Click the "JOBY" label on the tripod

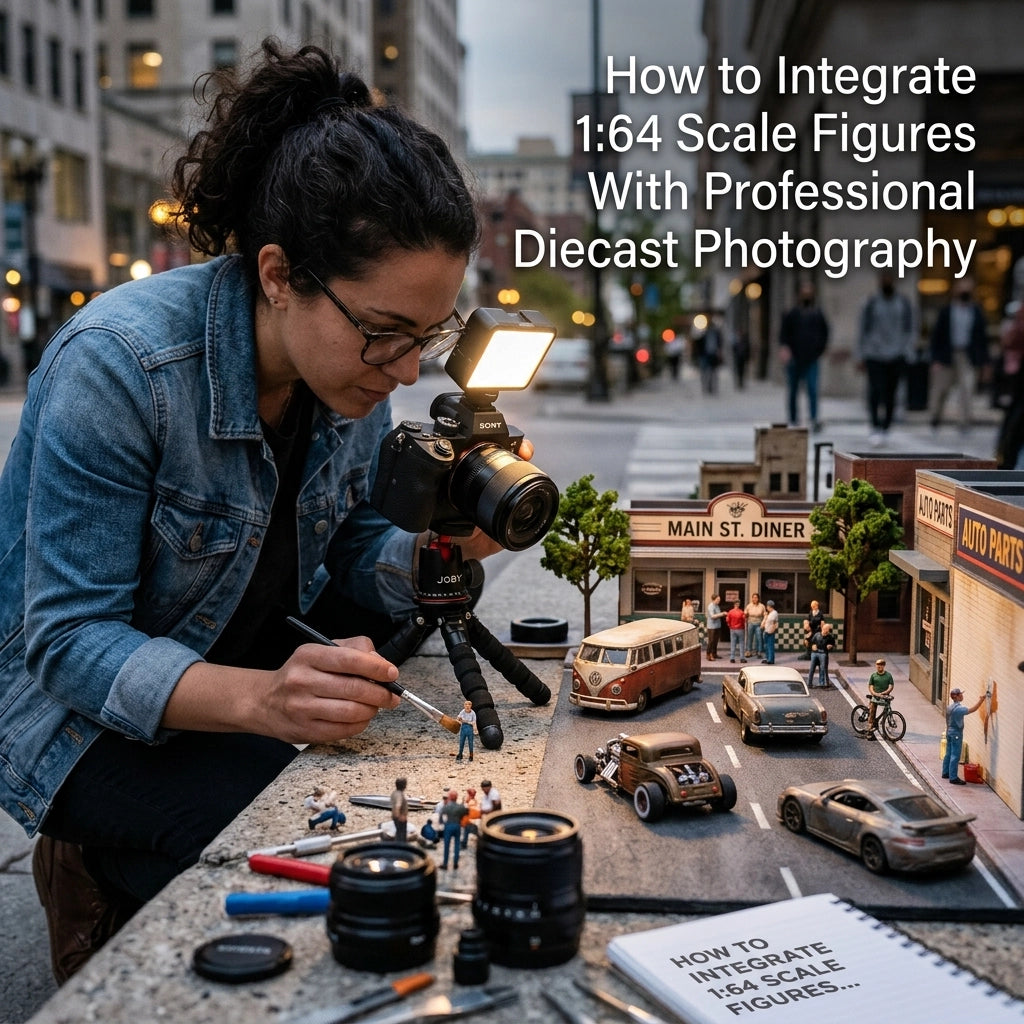tap(449, 579)
